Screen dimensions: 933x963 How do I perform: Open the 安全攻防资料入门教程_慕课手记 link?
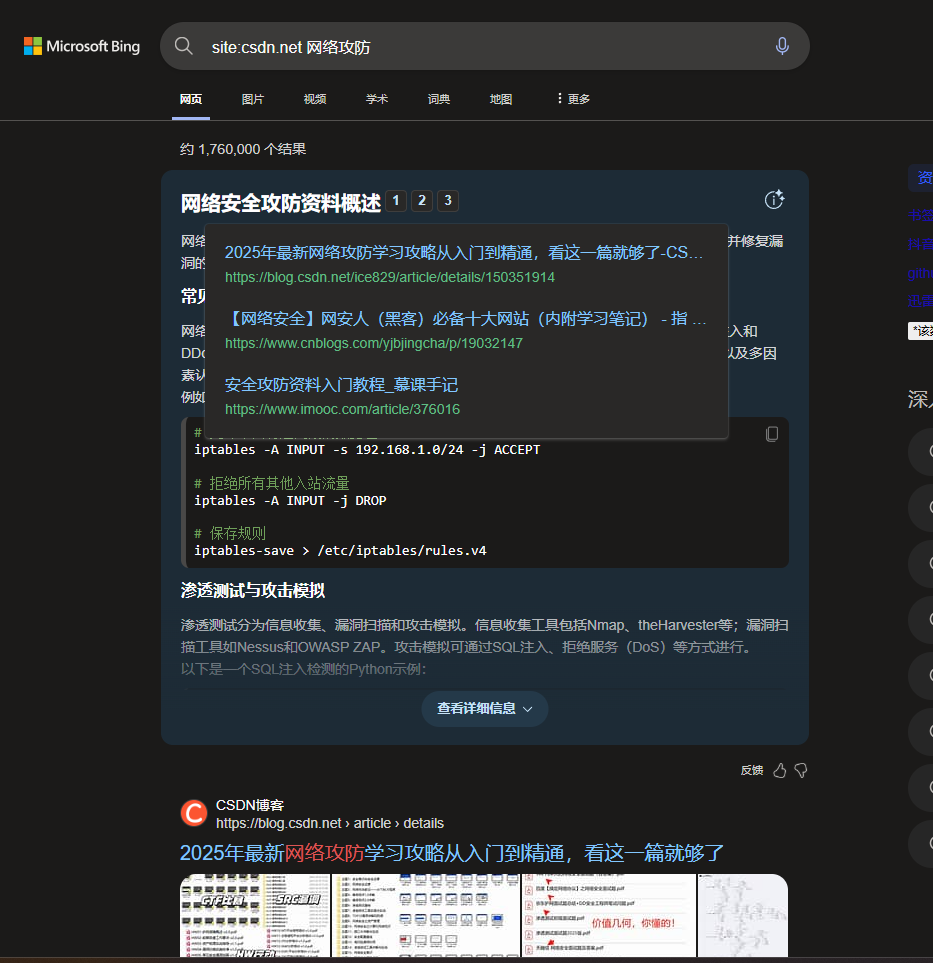pyautogui.click(x=341, y=385)
